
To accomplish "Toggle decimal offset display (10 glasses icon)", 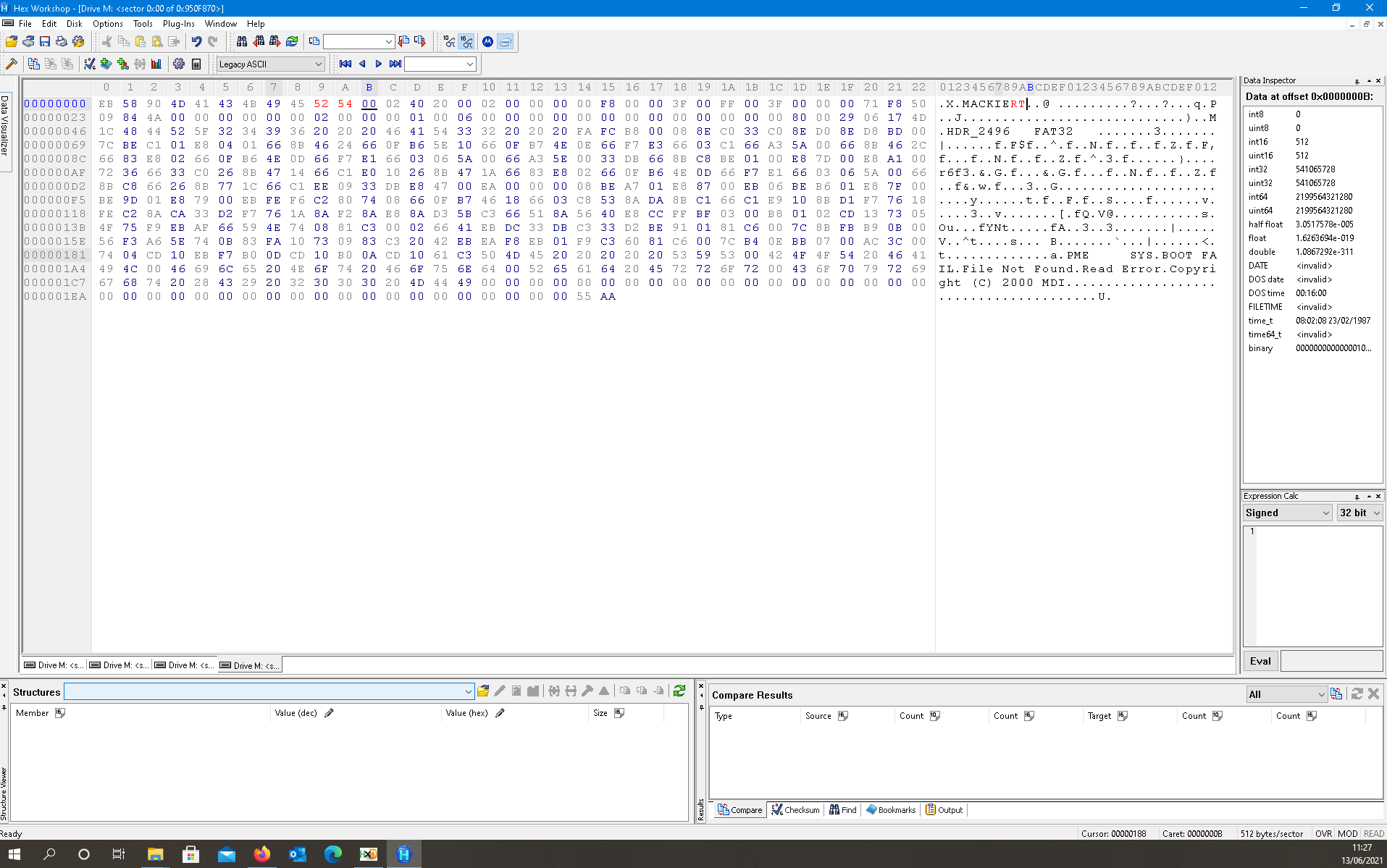I will click(449, 42).
